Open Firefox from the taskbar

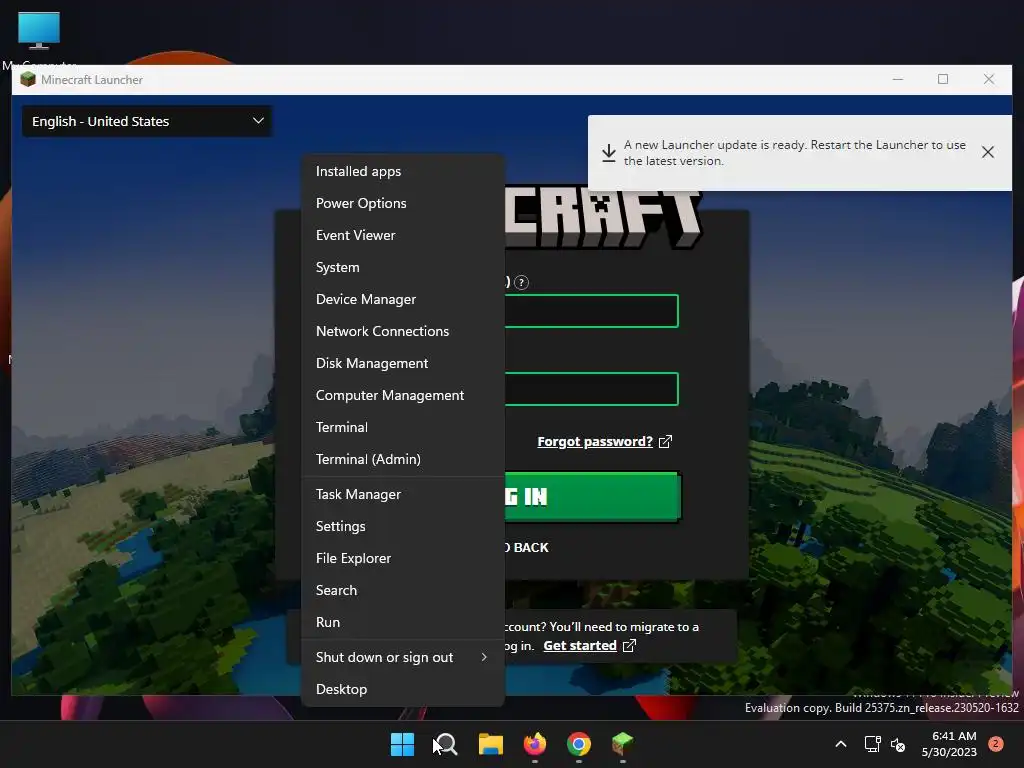pos(535,744)
